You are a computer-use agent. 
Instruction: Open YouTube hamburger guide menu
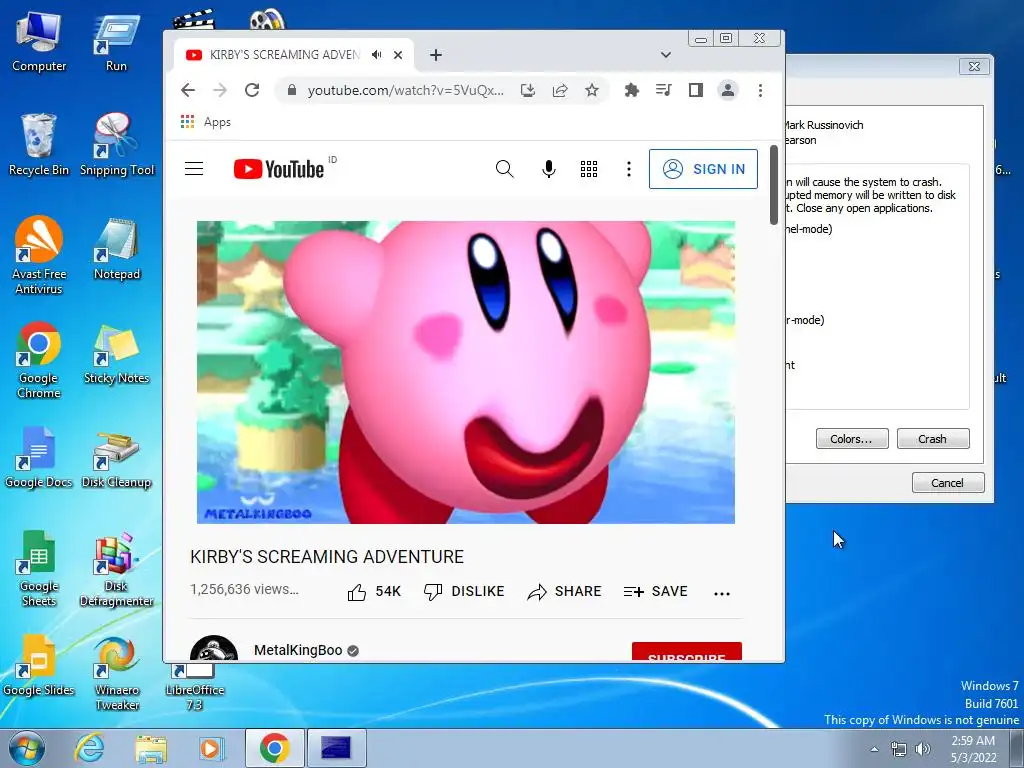coord(194,169)
